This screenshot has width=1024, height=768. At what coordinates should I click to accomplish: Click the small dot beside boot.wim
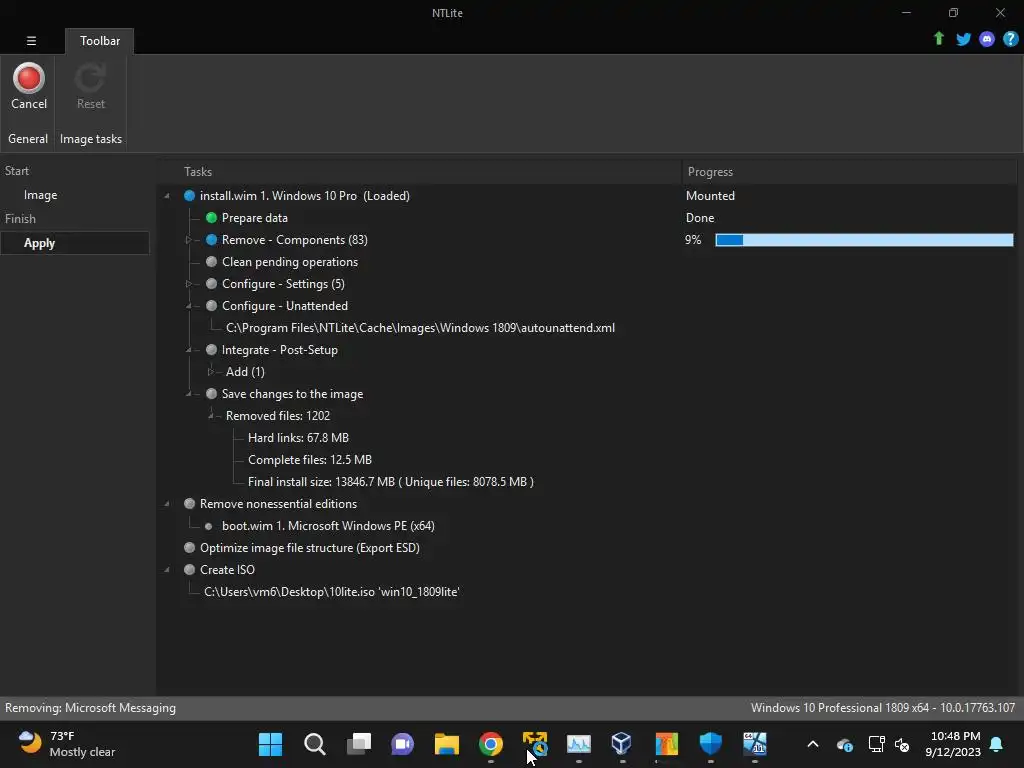click(x=208, y=526)
